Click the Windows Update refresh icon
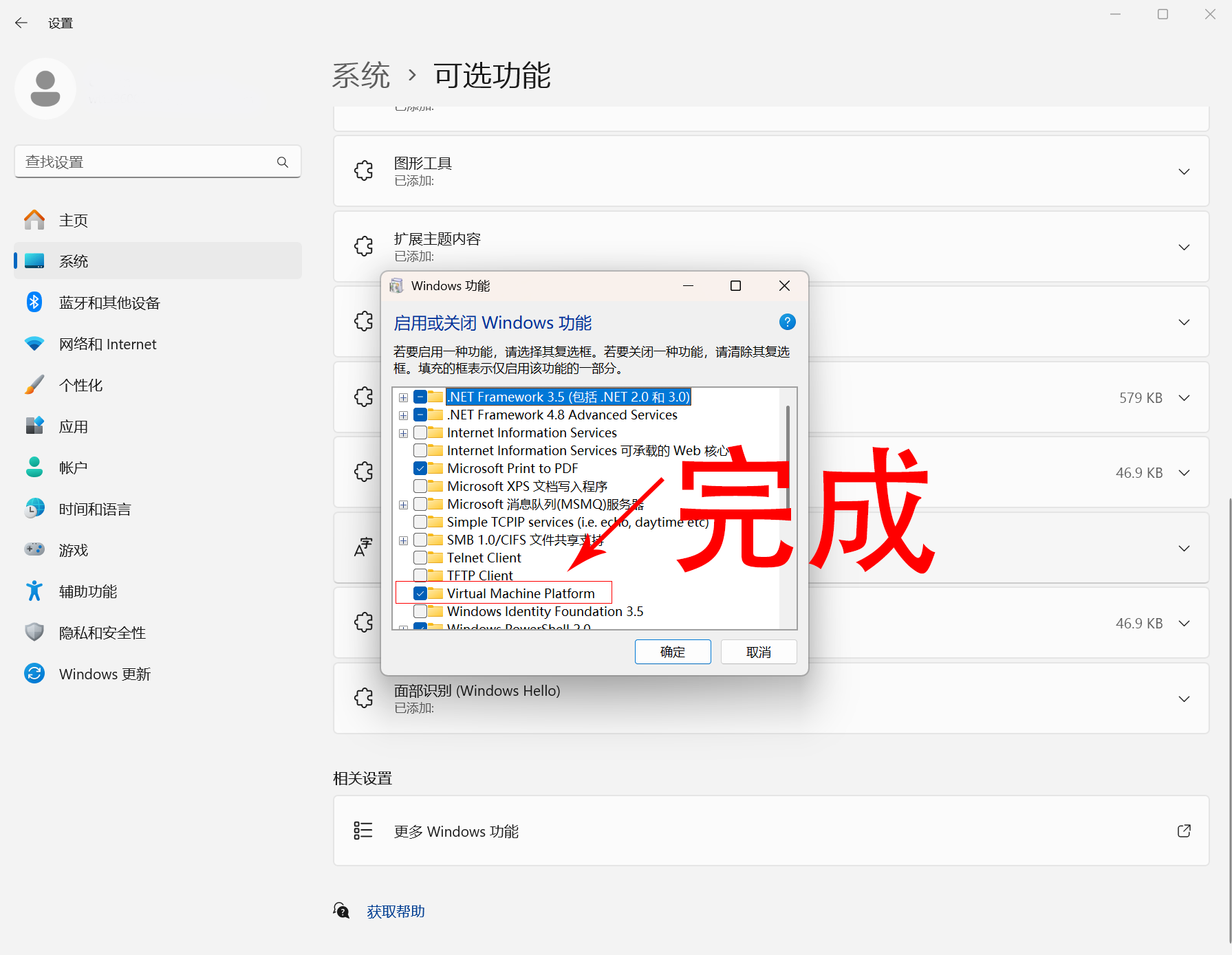 pyautogui.click(x=34, y=674)
